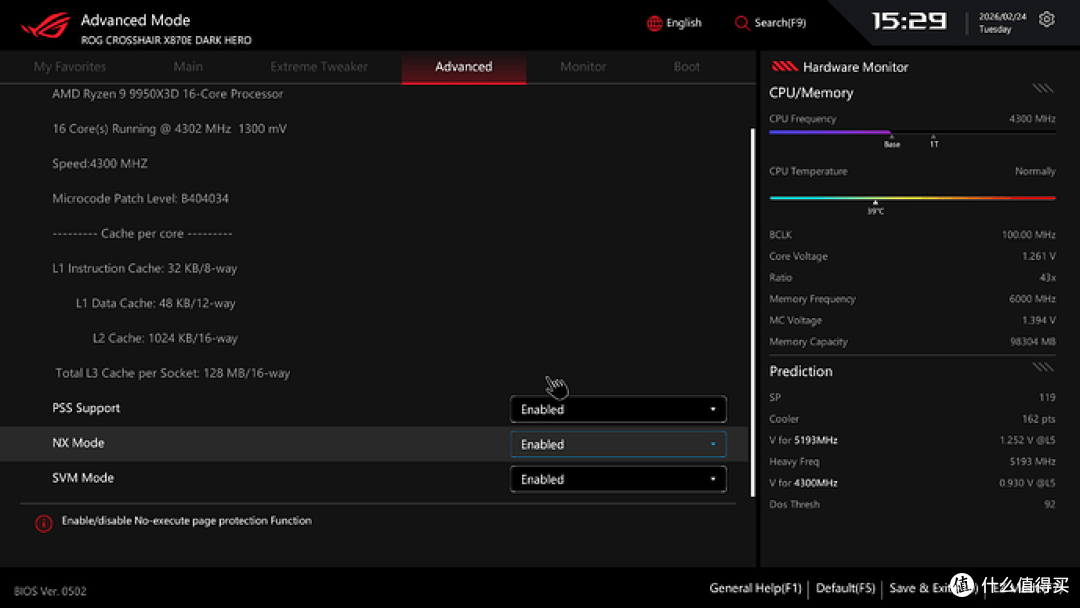Screen dimensions: 1080x608
Task: Click 16 Core(s) Running @ 4302 MHz line
Action: [x=169, y=129]
